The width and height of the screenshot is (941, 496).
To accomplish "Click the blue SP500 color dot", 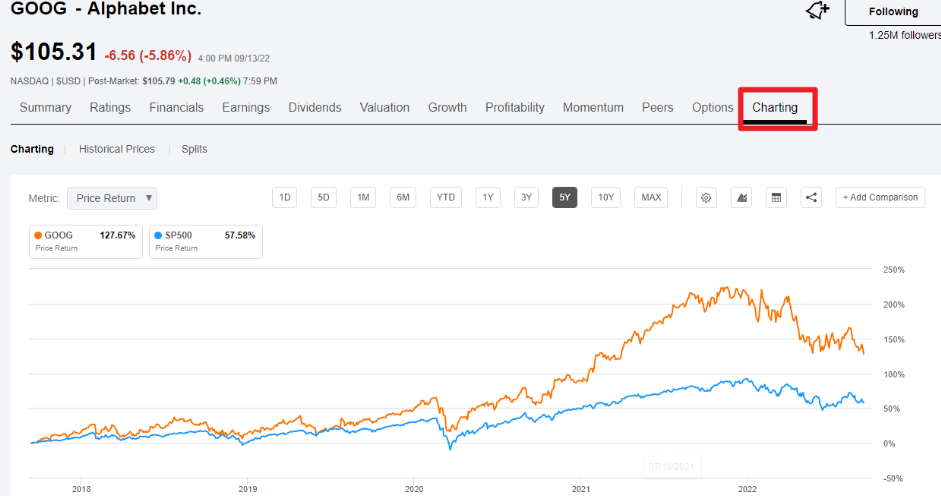I will click(x=158, y=235).
